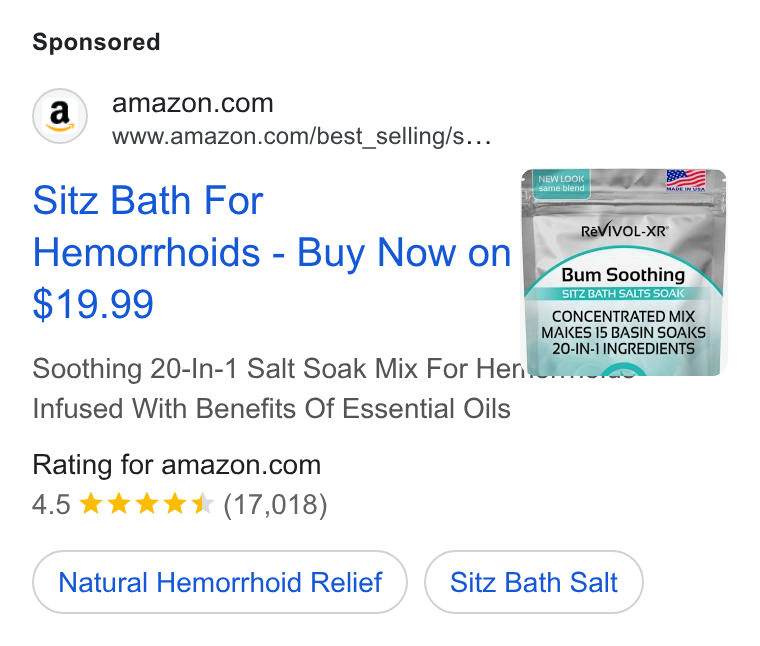Click the amazon.com site name
Viewport: 760px width, 646px height.
click(193, 103)
